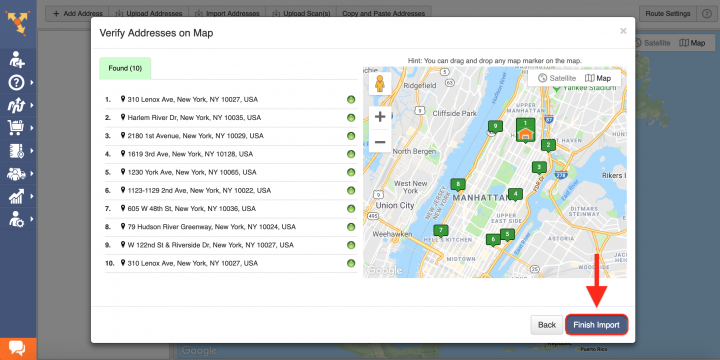Screen dimensions: 720x360
Task: Open the shopping cart orders sidebar icon
Action: pos(16,128)
